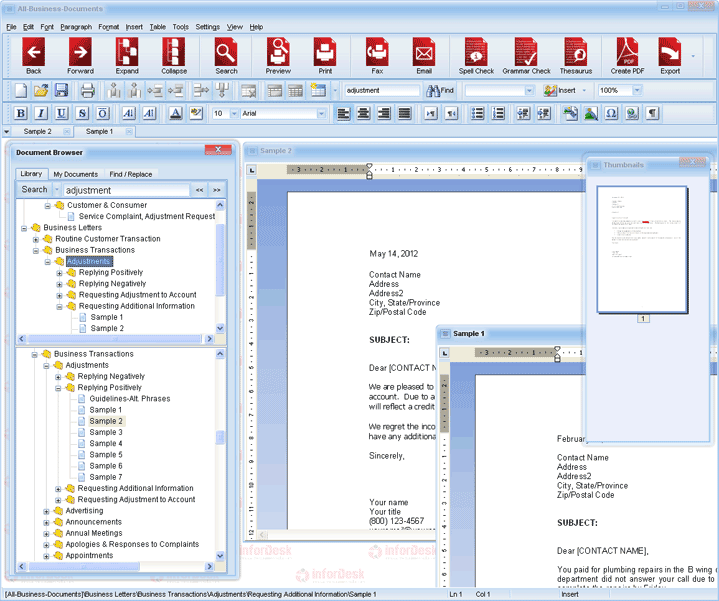Click the open folder icon
719x601 pixels.
[41, 90]
